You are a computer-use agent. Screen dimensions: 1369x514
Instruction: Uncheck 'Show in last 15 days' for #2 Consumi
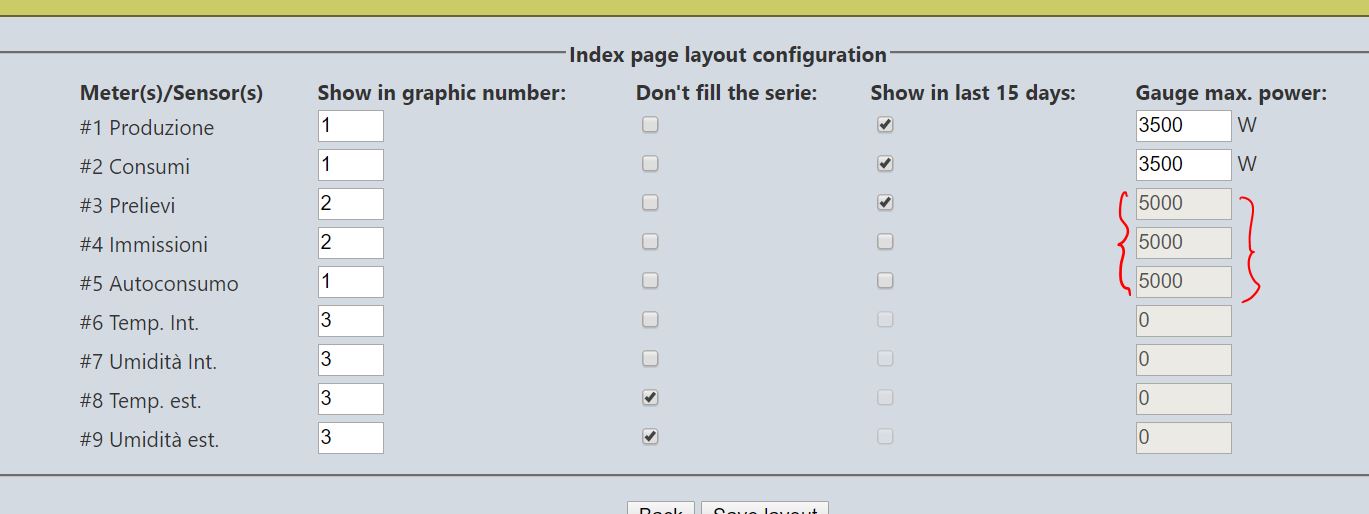pos(885,164)
